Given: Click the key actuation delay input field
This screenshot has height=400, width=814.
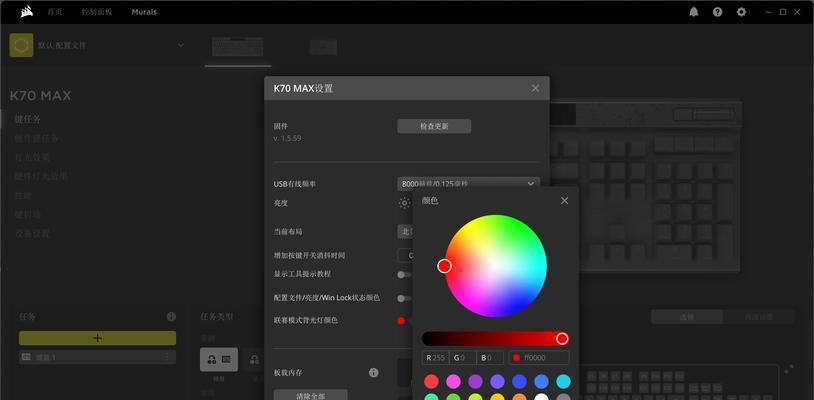Looking at the screenshot, I should (405, 255).
